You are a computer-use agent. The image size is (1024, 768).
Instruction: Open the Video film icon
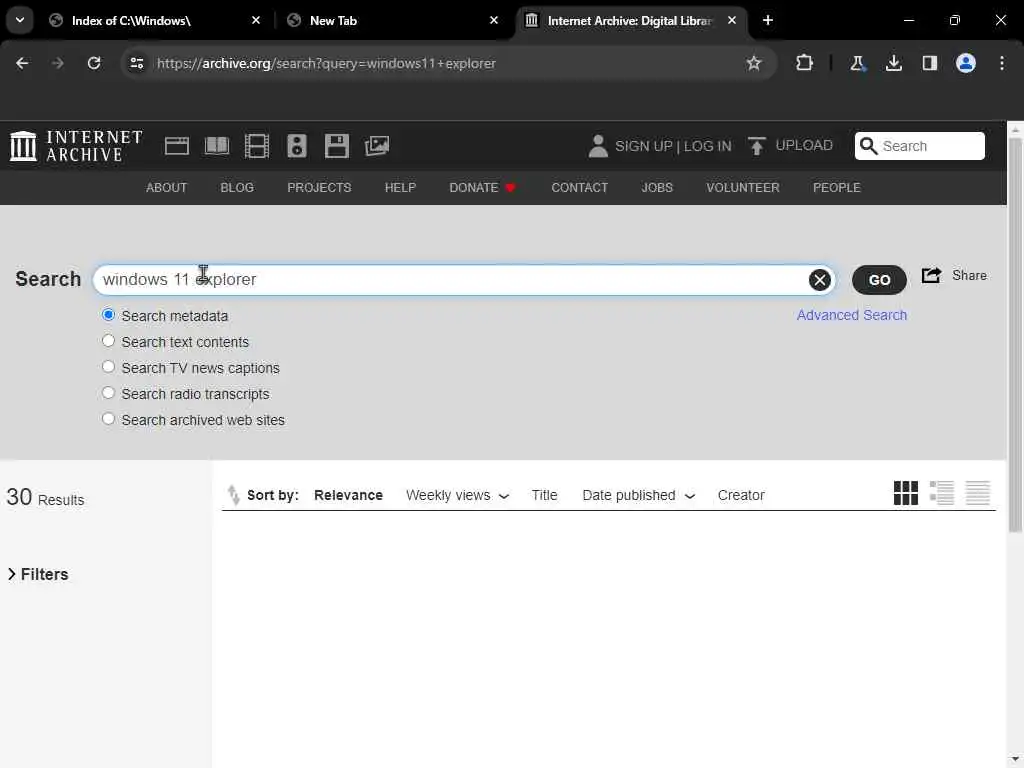[x=257, y=146]
